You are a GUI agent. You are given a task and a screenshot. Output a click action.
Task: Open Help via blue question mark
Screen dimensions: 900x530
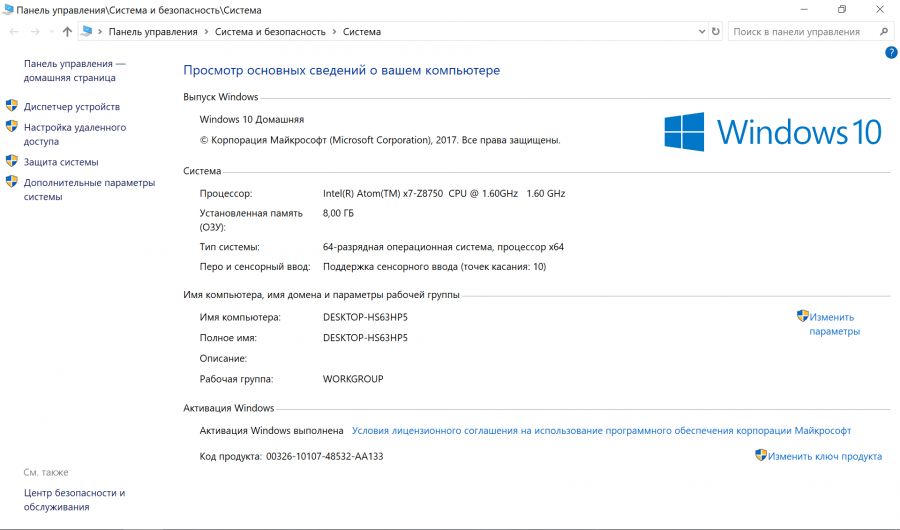click(x=891, y=53)
